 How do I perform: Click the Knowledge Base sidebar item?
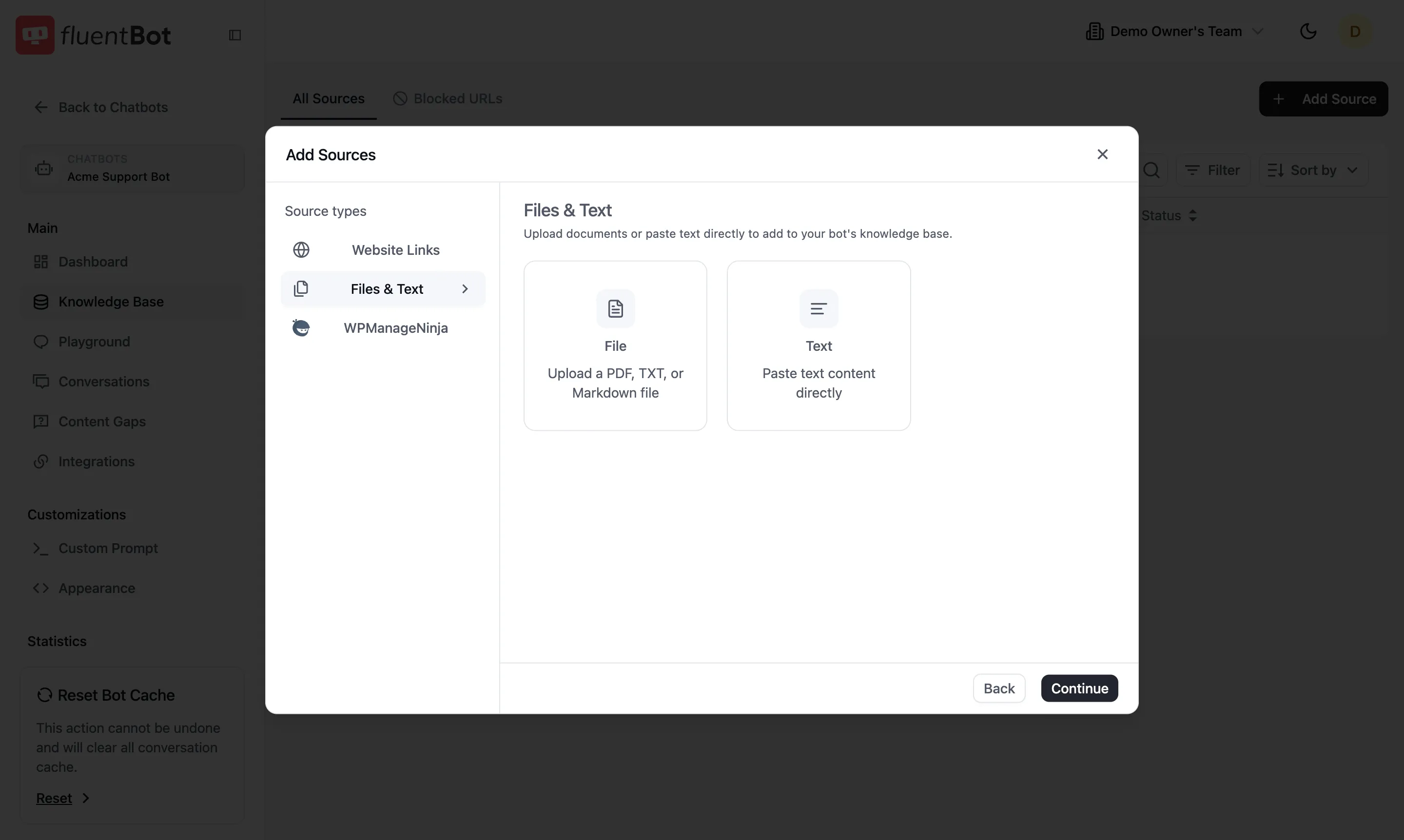pos(132,302)
